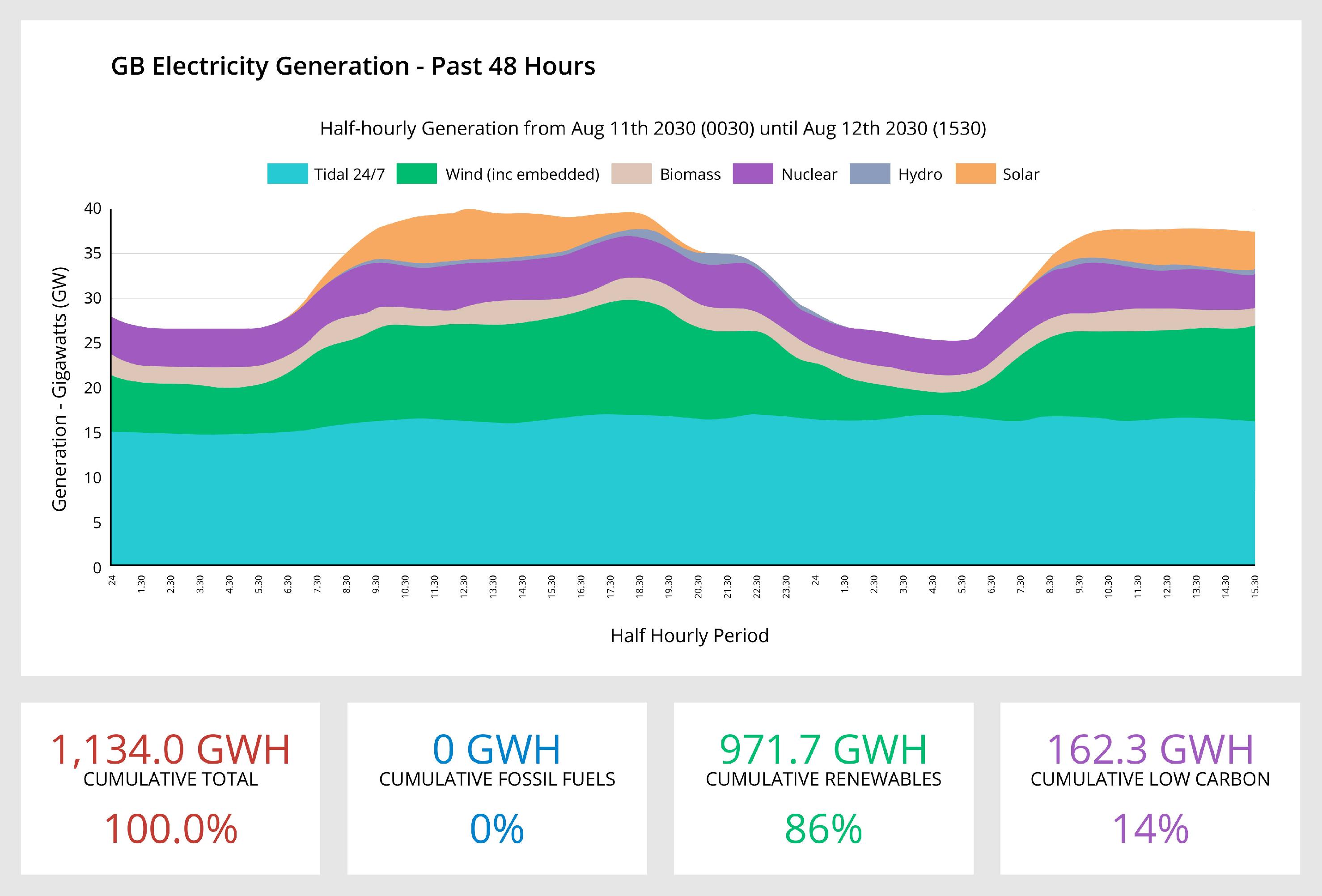The image size is (1322, 896).
Task: Toggle the Nuclear series legend label
Action: click(x=809, y=174)
